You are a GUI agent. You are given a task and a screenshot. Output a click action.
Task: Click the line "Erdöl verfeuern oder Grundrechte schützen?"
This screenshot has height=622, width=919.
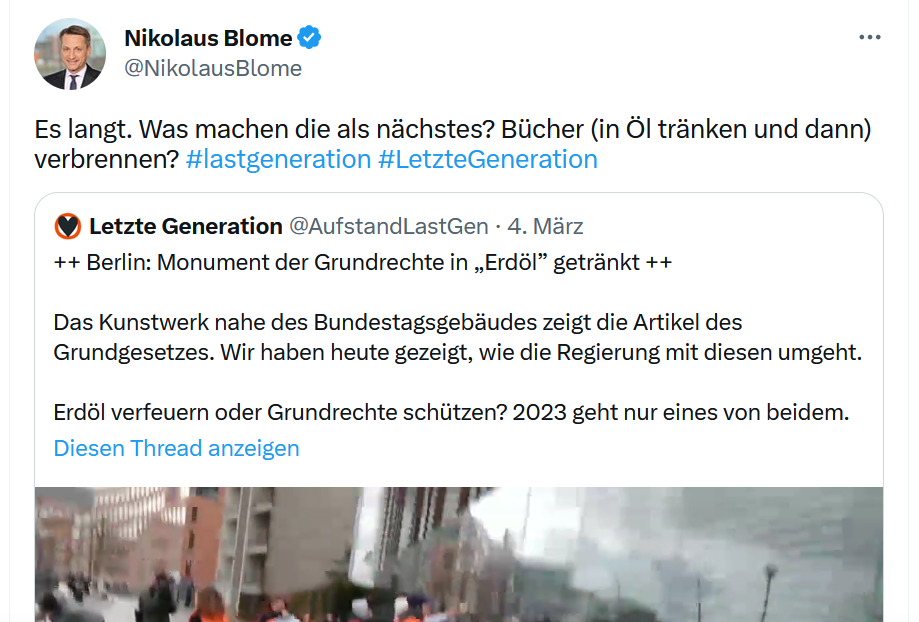(450, 412)
